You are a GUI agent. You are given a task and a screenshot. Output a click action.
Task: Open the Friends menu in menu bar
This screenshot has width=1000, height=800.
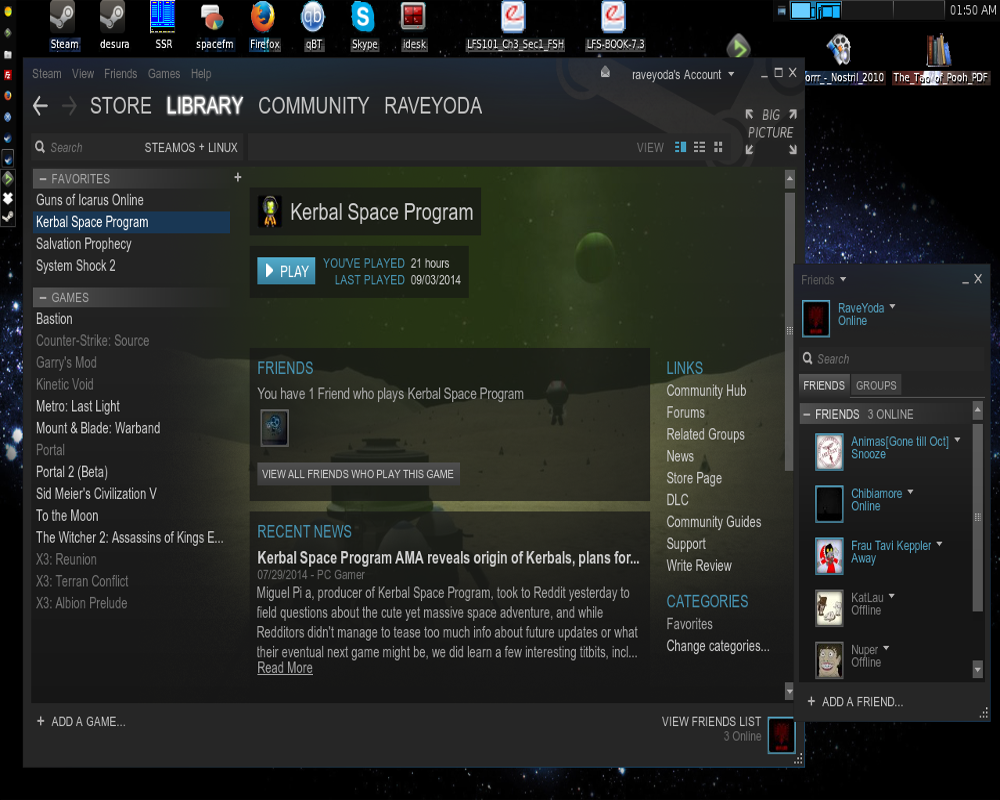pos(121,73)
